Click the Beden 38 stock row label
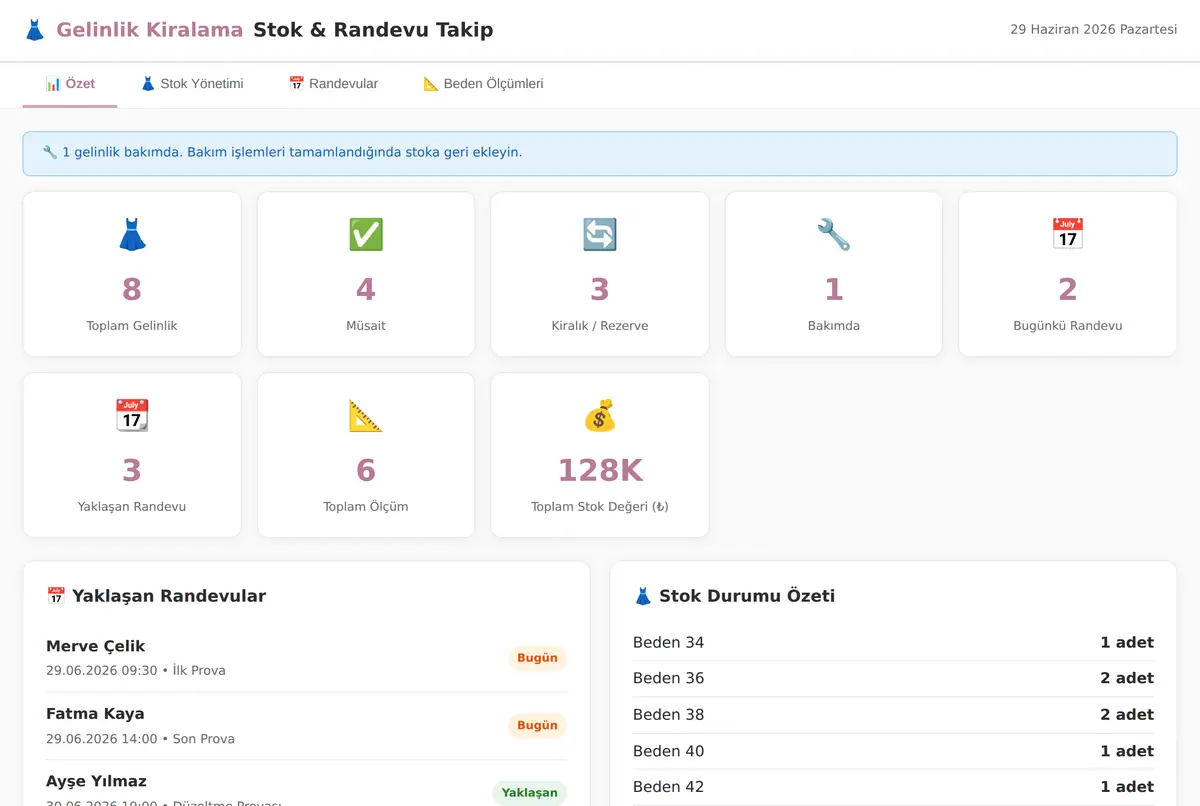 668,714
